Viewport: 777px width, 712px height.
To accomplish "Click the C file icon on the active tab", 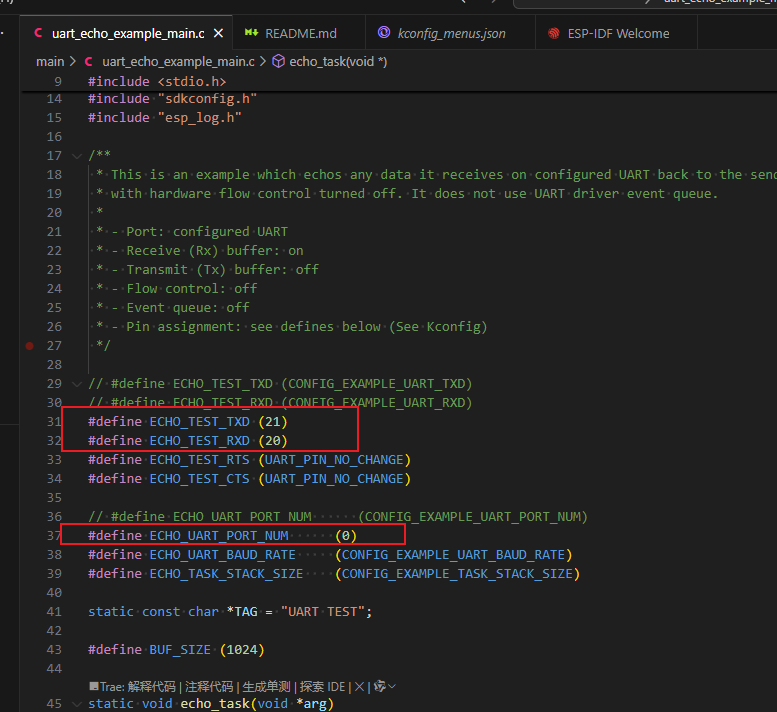I will click(38, 34).
